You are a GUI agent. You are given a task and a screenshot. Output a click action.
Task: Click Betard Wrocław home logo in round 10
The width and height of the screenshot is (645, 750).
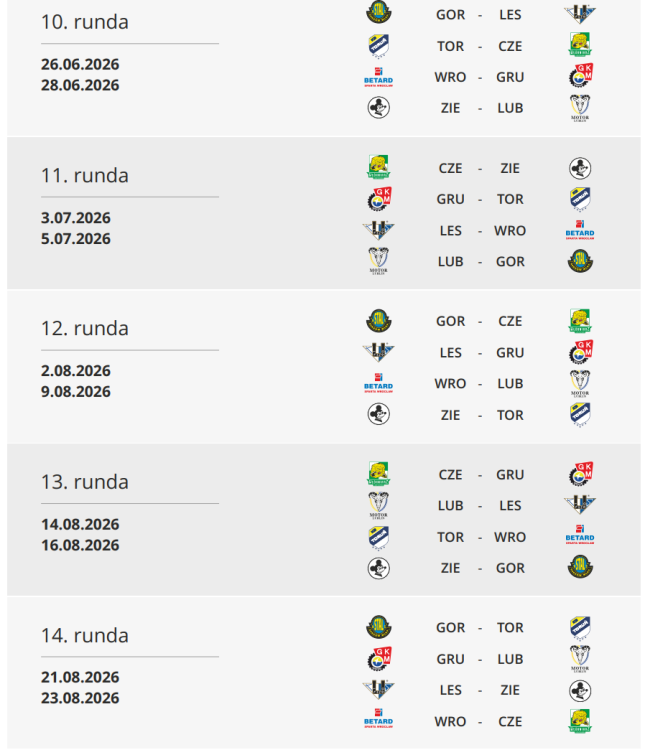coord(378,77)
